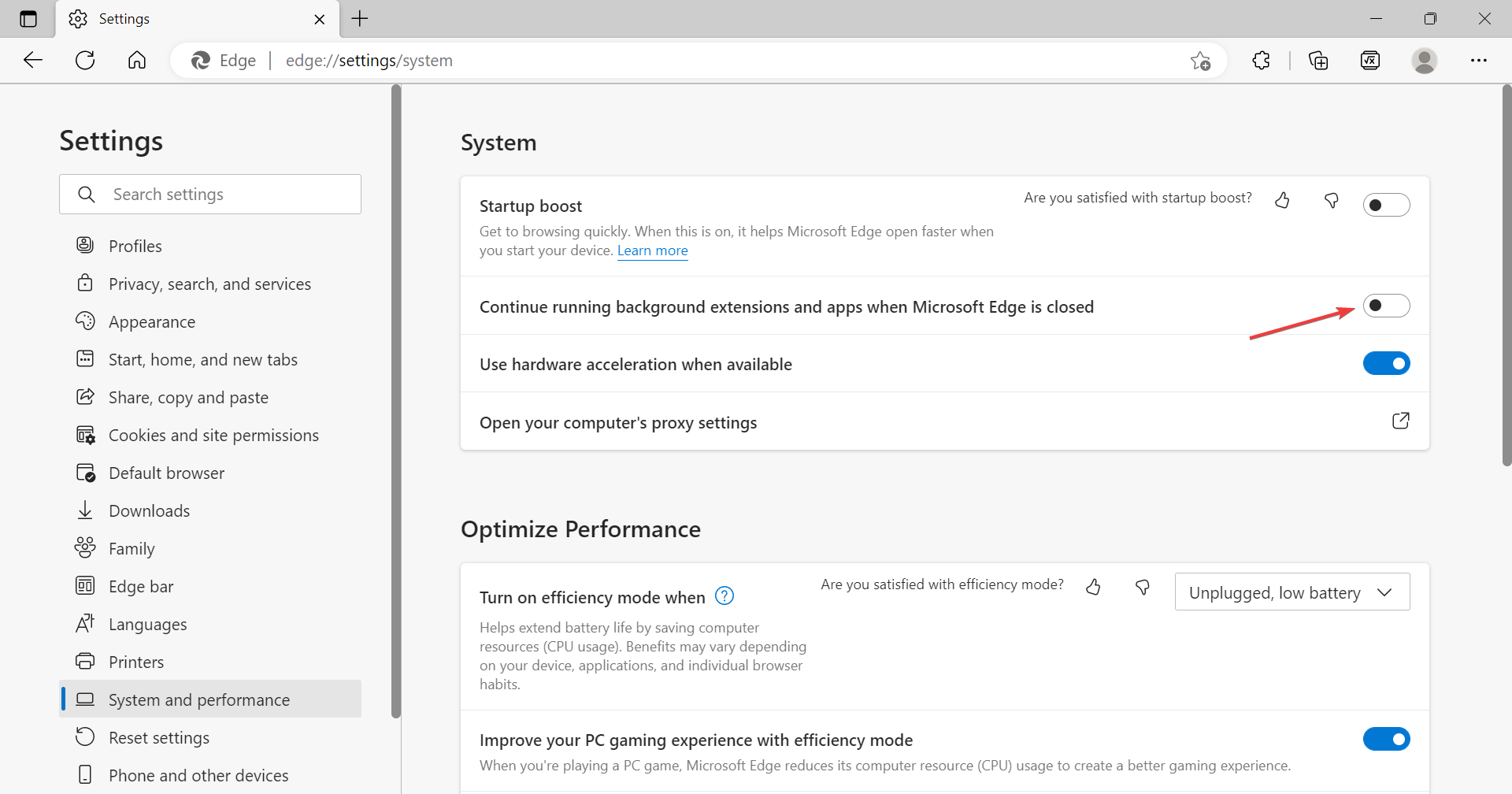The image size is (1512, 794).
Task: Click the main page vertical scrollbar
Action: (1506, 276)
